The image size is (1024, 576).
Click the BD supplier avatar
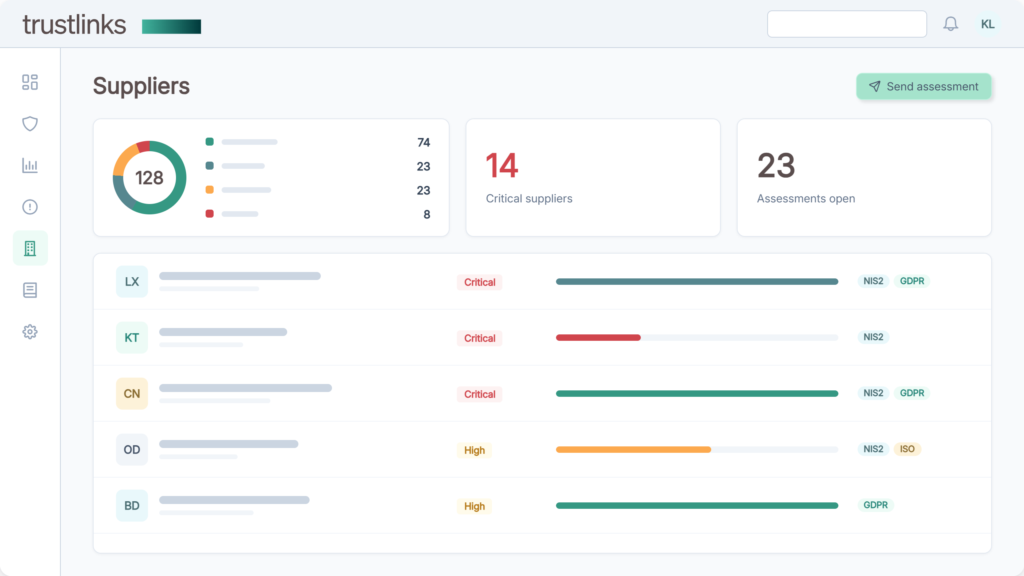point(132,505)
